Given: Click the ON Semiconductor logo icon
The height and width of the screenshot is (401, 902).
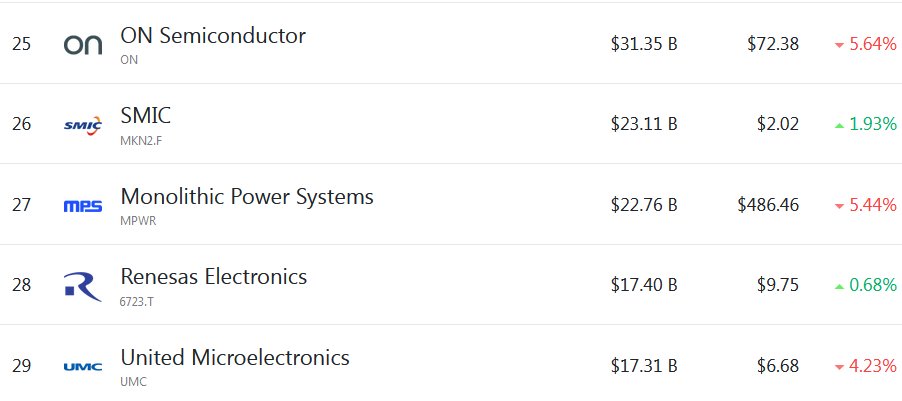Looking at the screenshot, I should (82, 44).
